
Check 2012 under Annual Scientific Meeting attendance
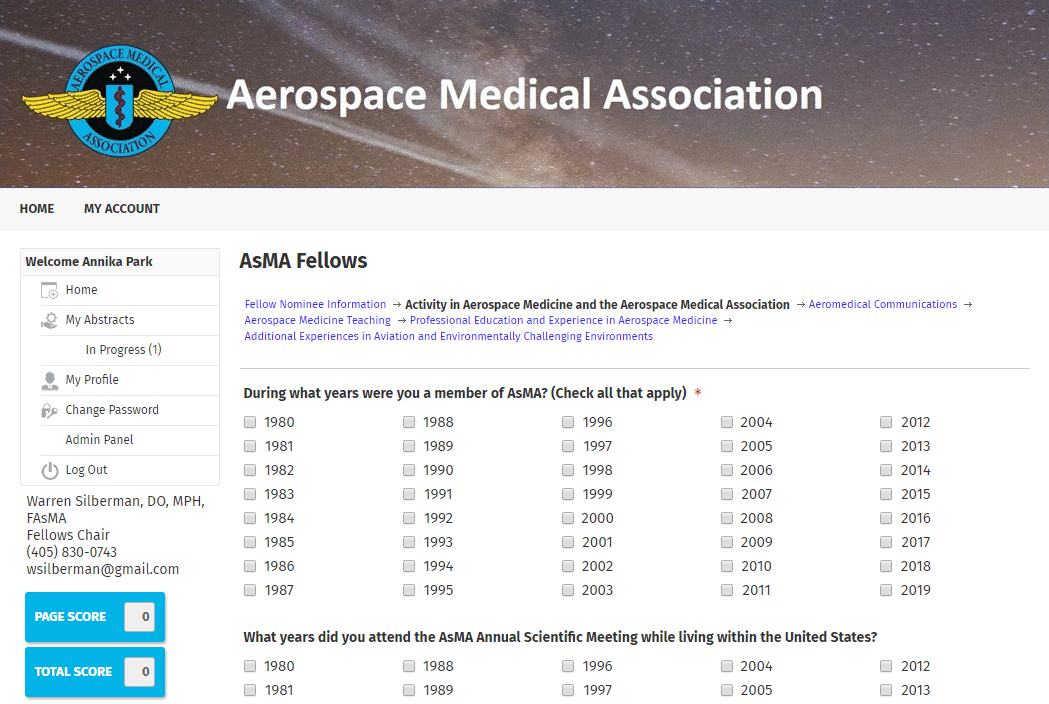[886, 666]
